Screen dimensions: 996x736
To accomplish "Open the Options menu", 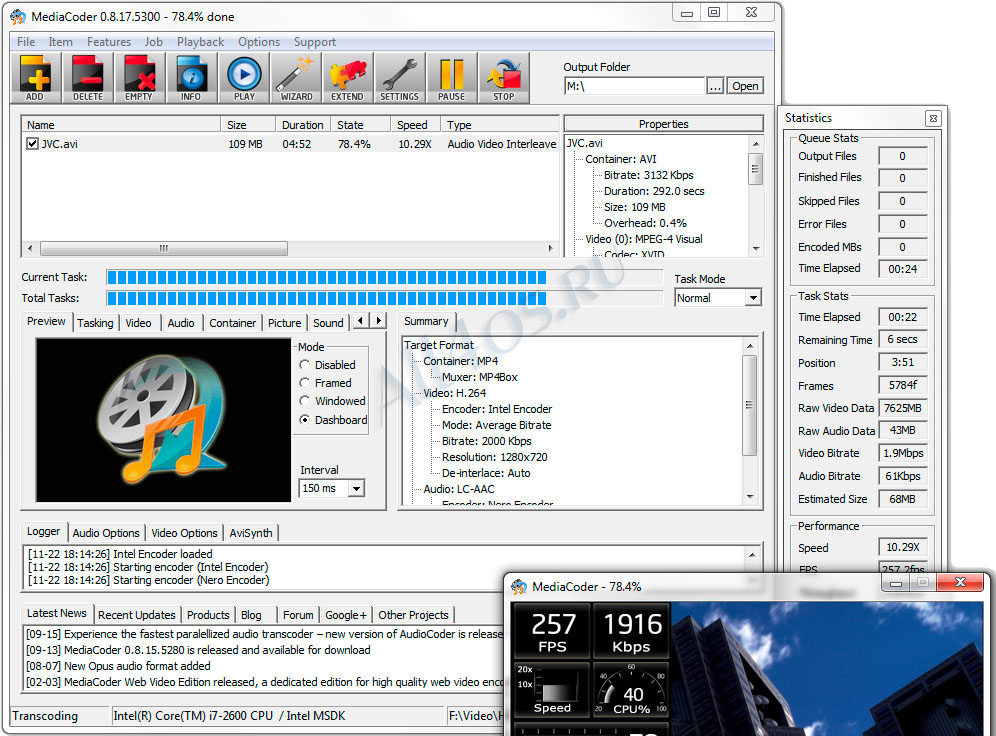I will 259,42.
